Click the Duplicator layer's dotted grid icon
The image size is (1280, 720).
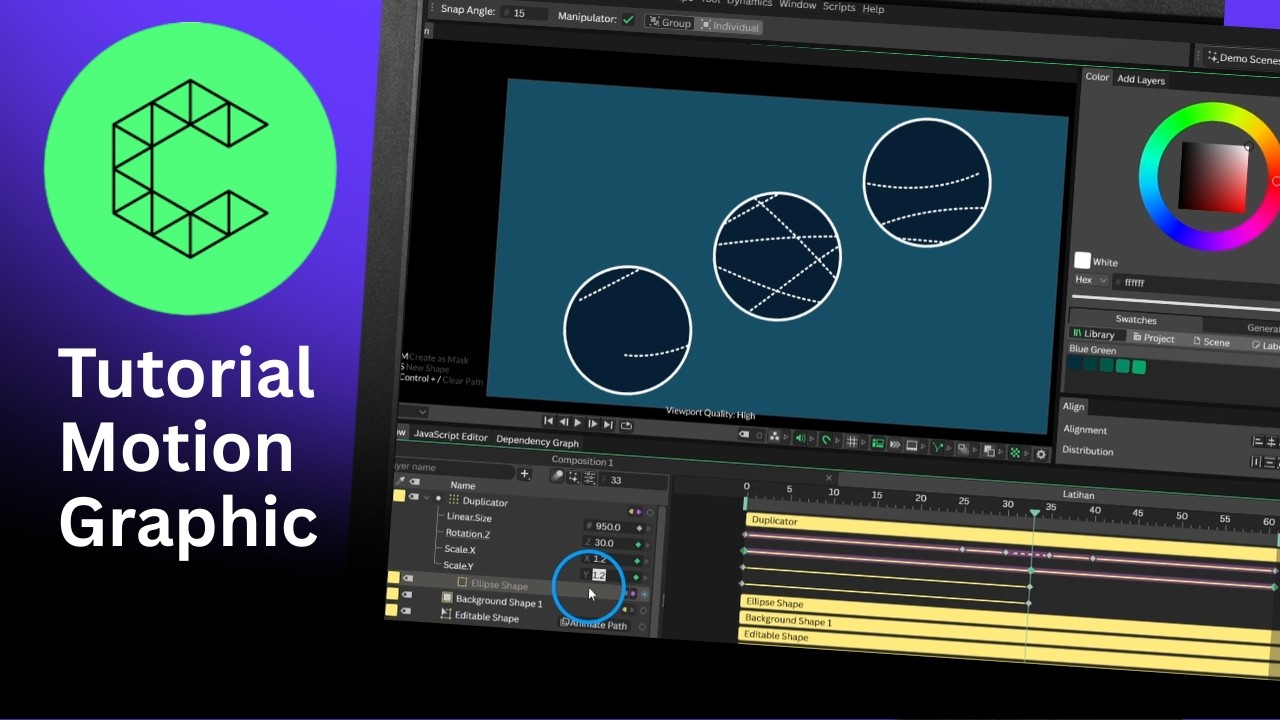[453, 499]
